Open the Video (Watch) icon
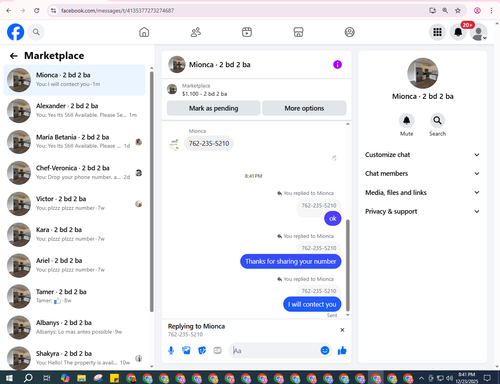Image resolution: width=500 pixels, height=384 pixels. tap(247, 32)
